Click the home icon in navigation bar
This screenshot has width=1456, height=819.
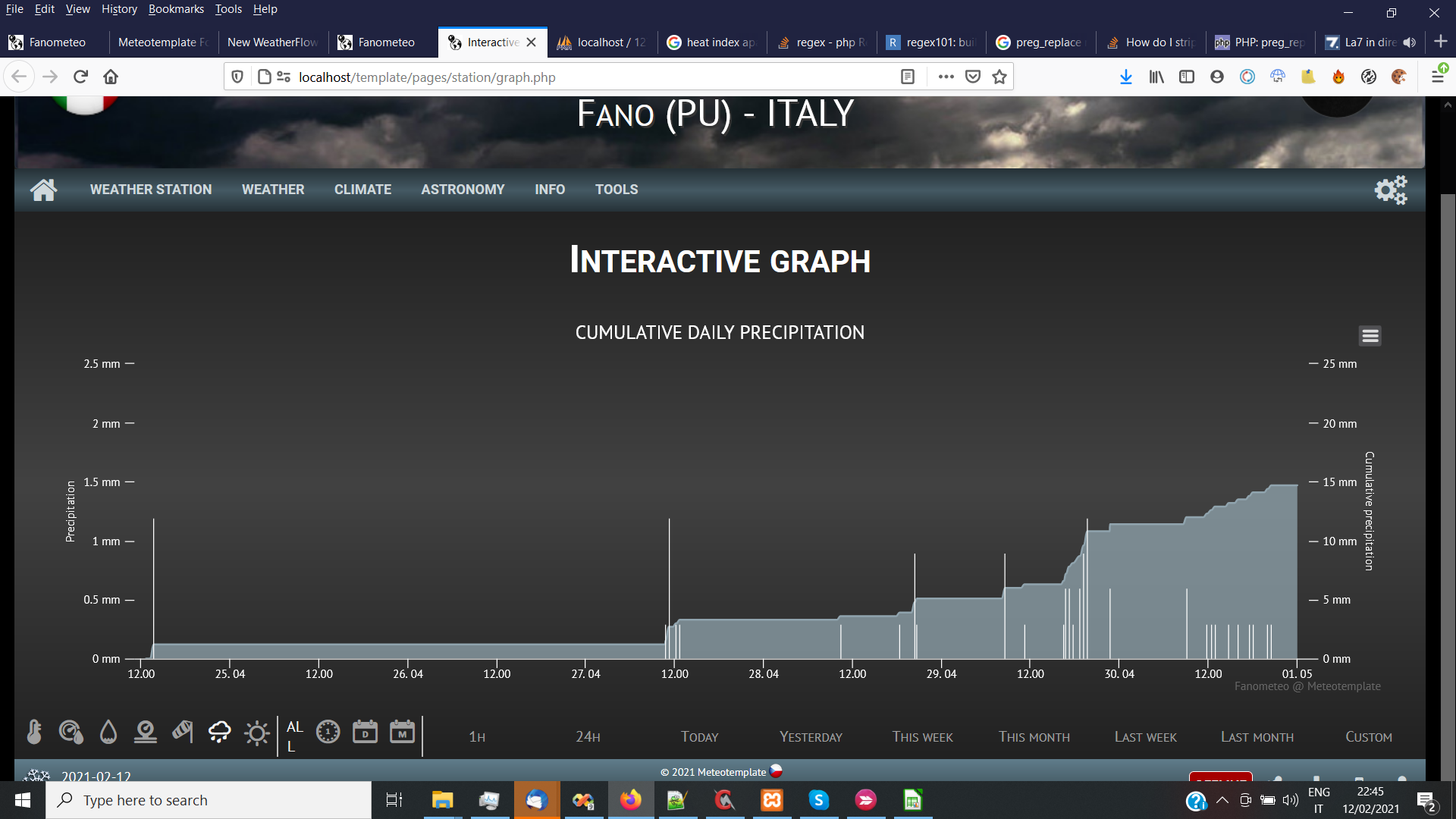coord(43,190)
